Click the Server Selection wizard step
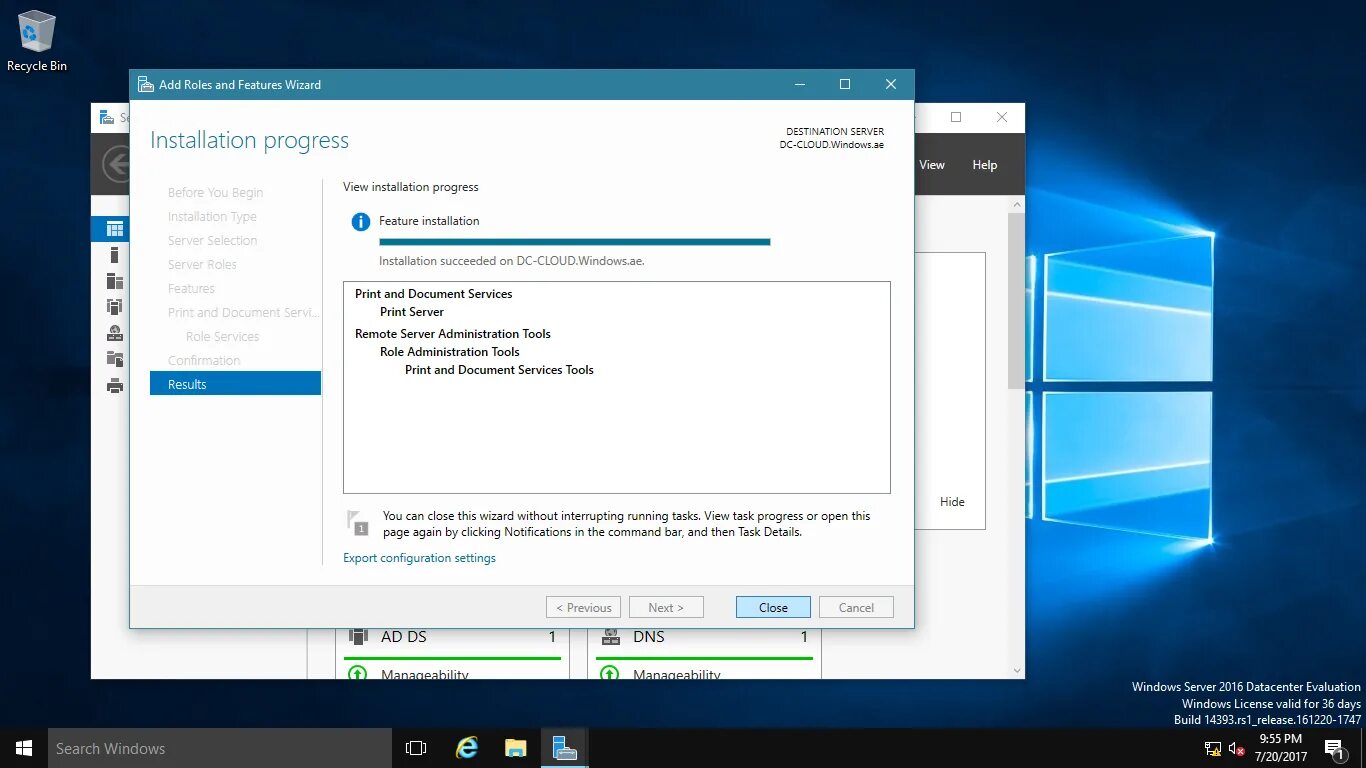This screenshot has width=1366, height=768. (212, 240)
